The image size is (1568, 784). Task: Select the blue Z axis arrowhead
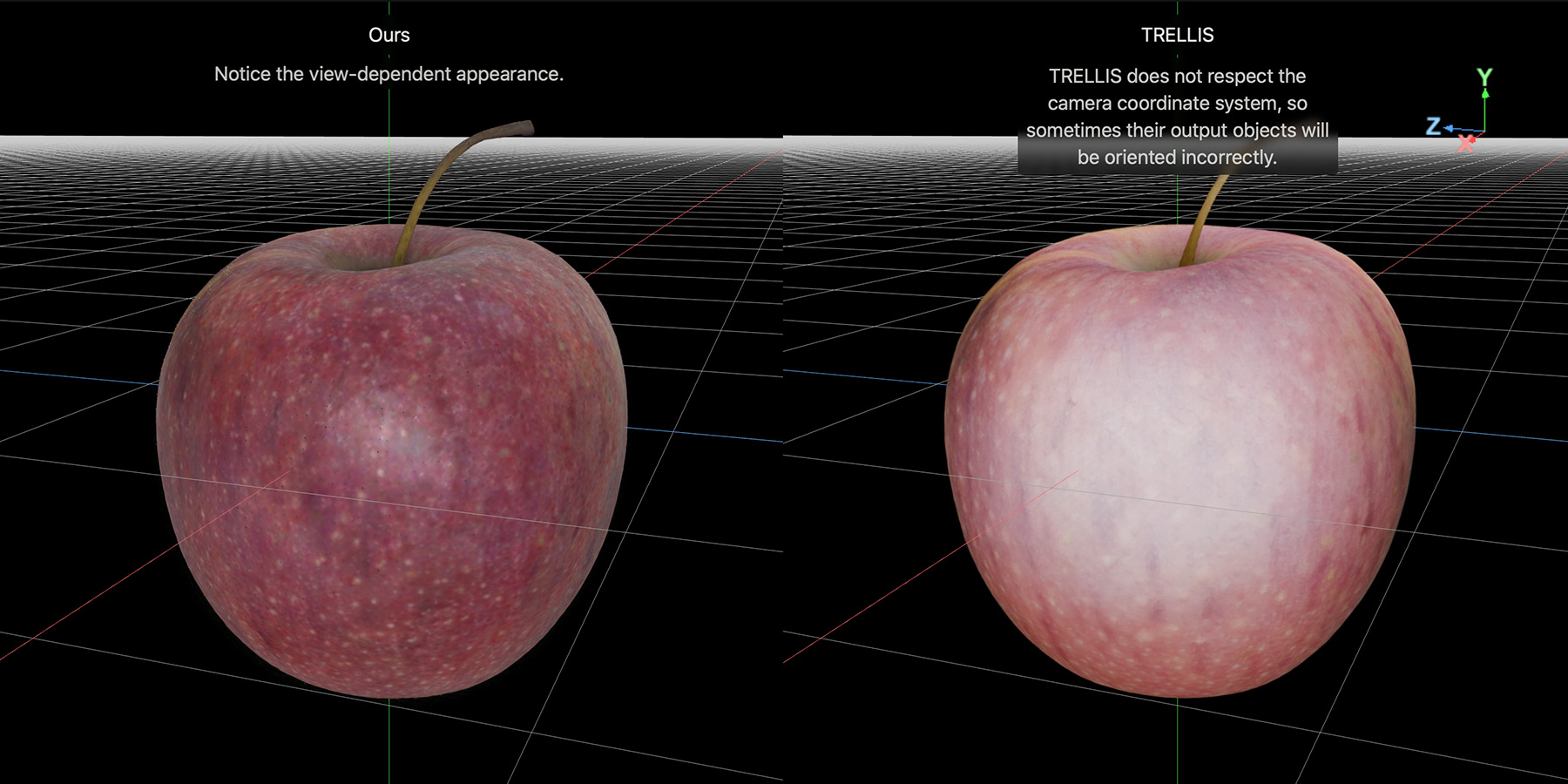tap(1449, 128)
